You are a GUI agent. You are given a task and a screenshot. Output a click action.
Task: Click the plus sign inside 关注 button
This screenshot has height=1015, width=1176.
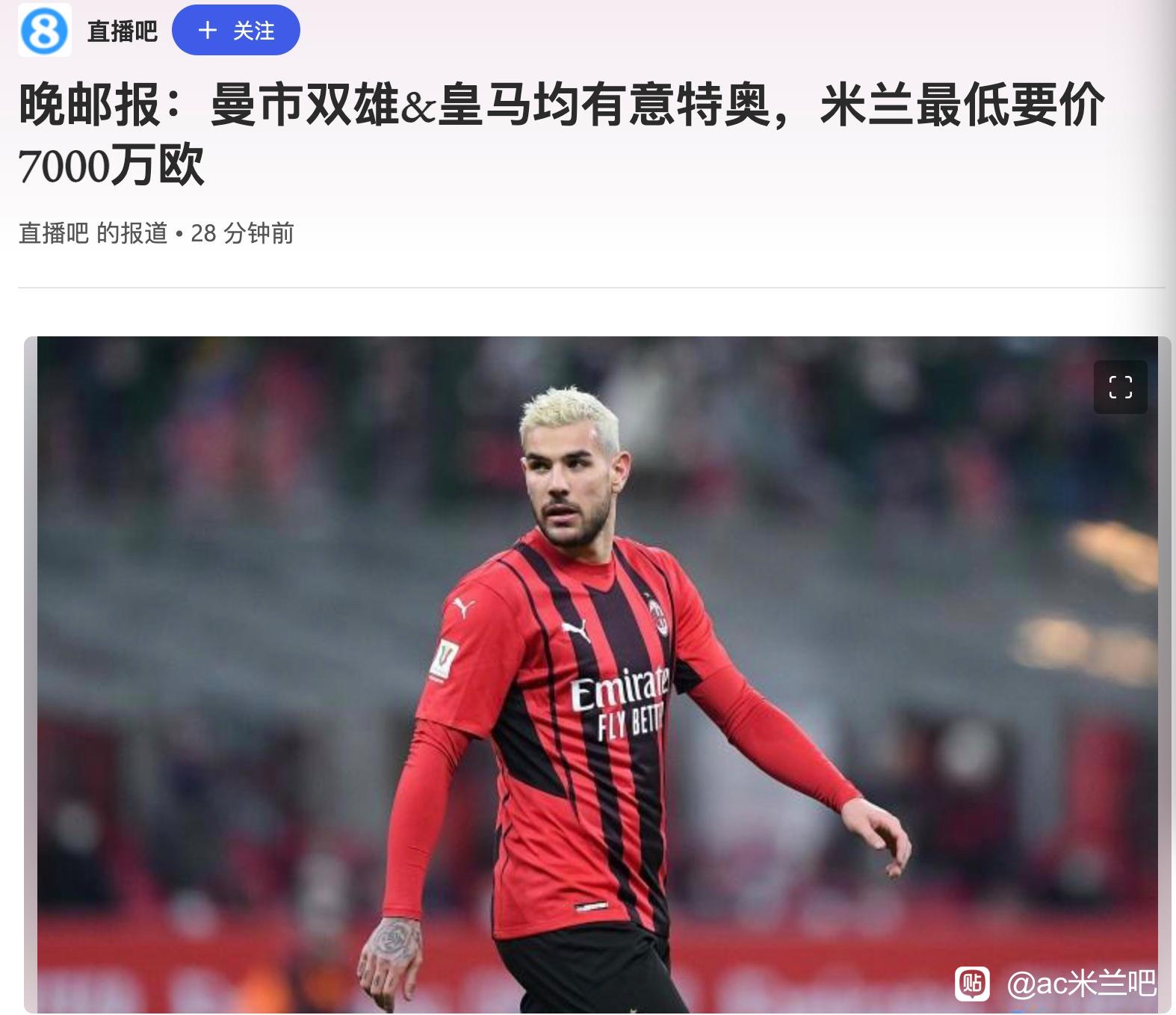point(208,31)
